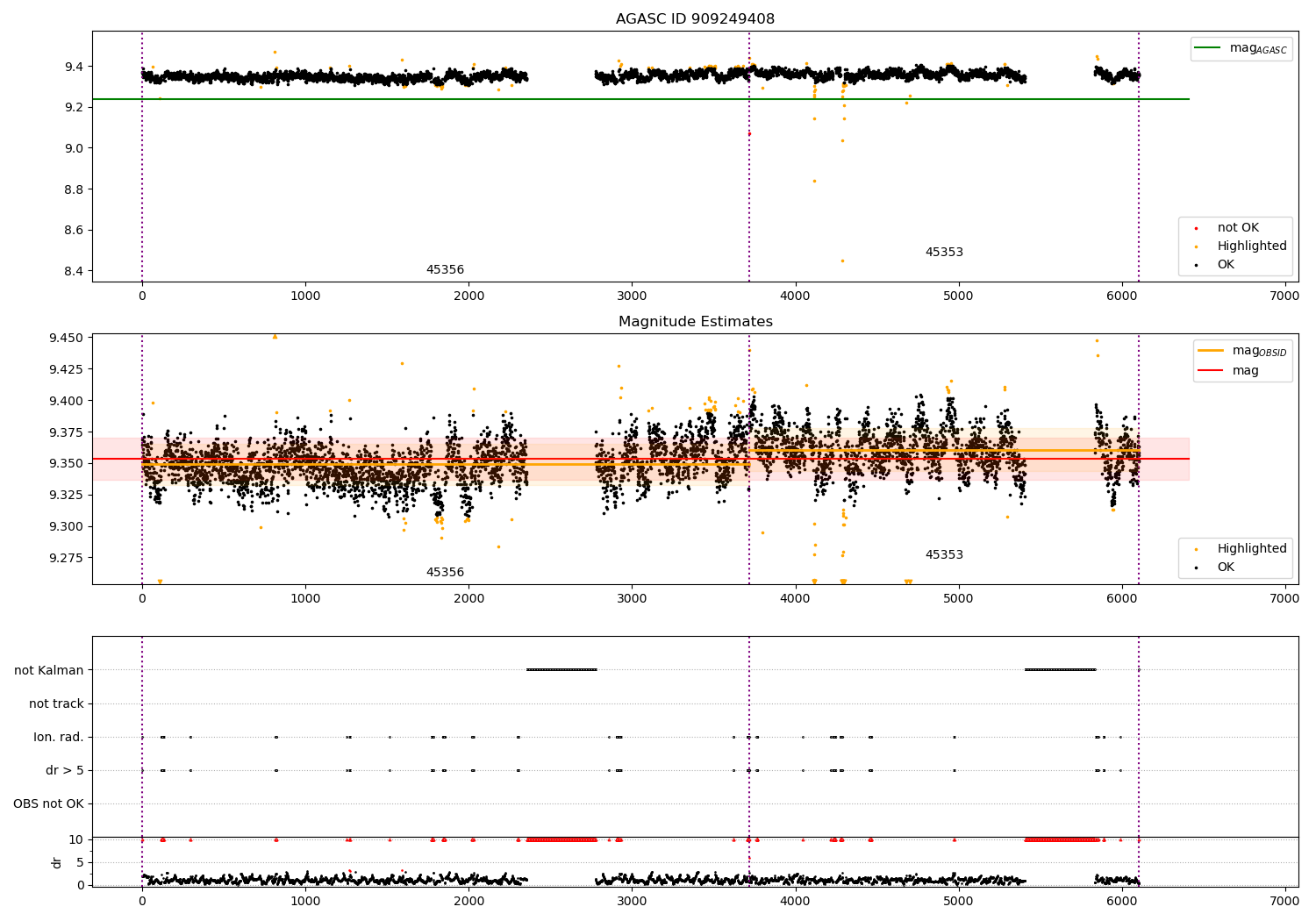Click 'Highlighted' in Magnitude Estimates legend
Screen dimensions: 1316x921
pos(1252,549)
